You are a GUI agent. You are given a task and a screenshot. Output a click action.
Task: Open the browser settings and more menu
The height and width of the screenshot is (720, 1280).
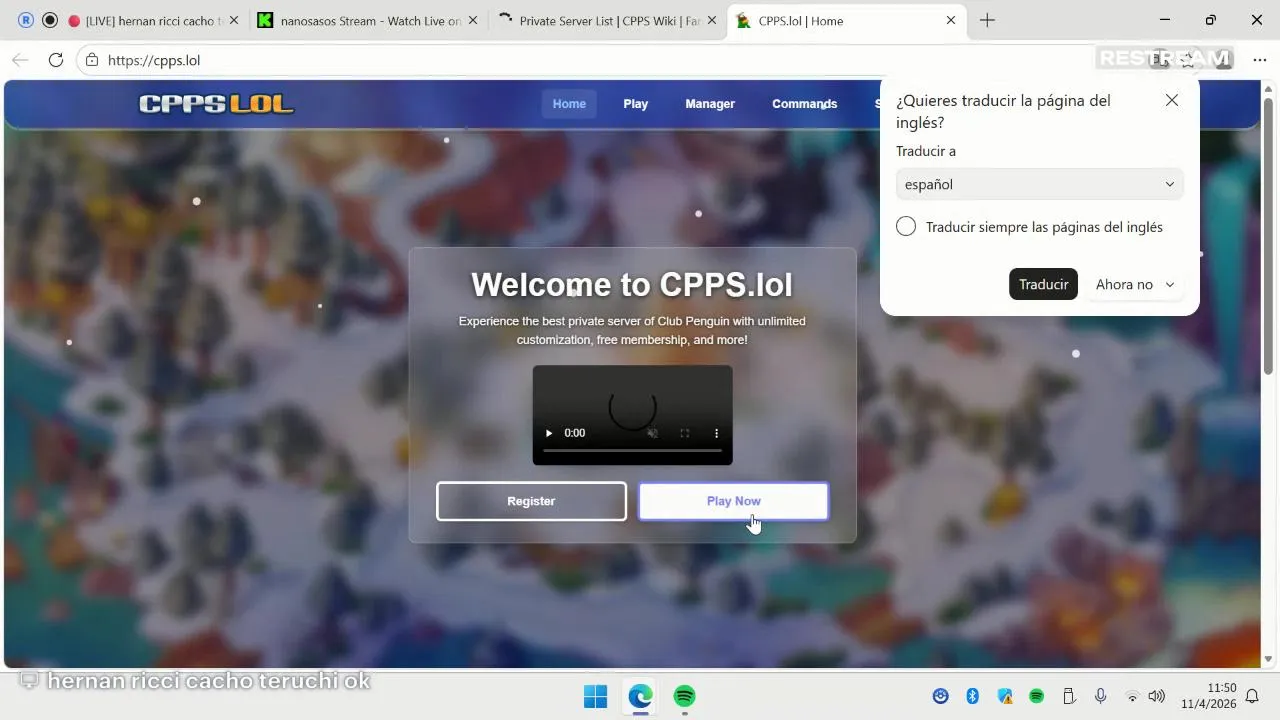[x=1259, y=60]
